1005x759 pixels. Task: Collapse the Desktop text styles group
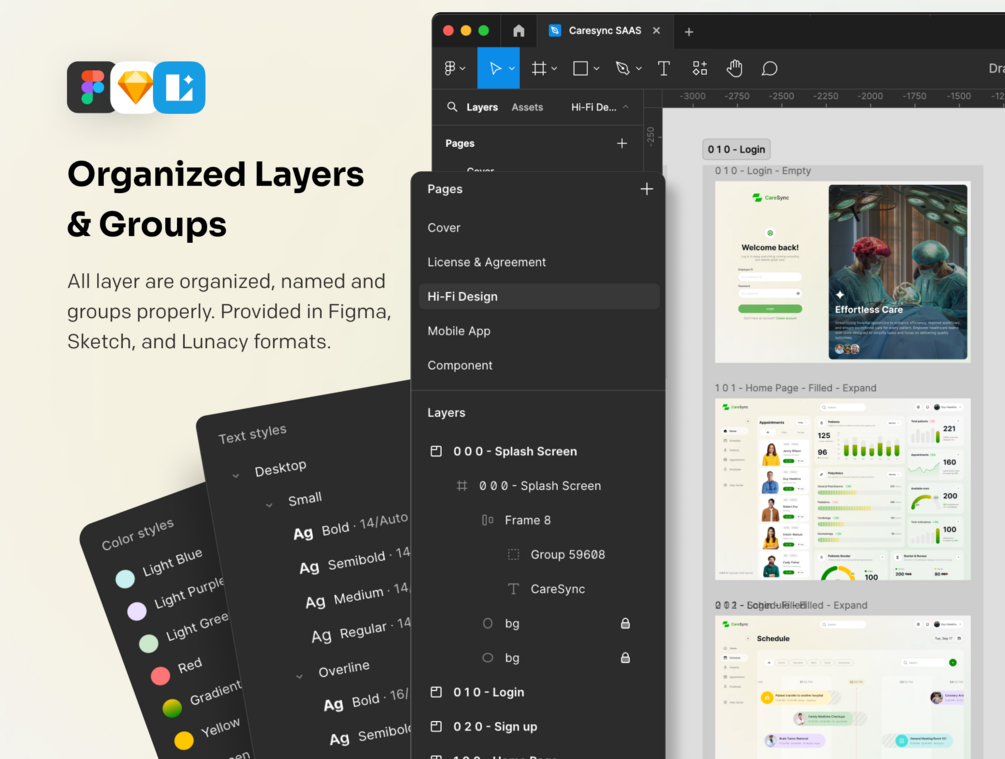(236, 476)
